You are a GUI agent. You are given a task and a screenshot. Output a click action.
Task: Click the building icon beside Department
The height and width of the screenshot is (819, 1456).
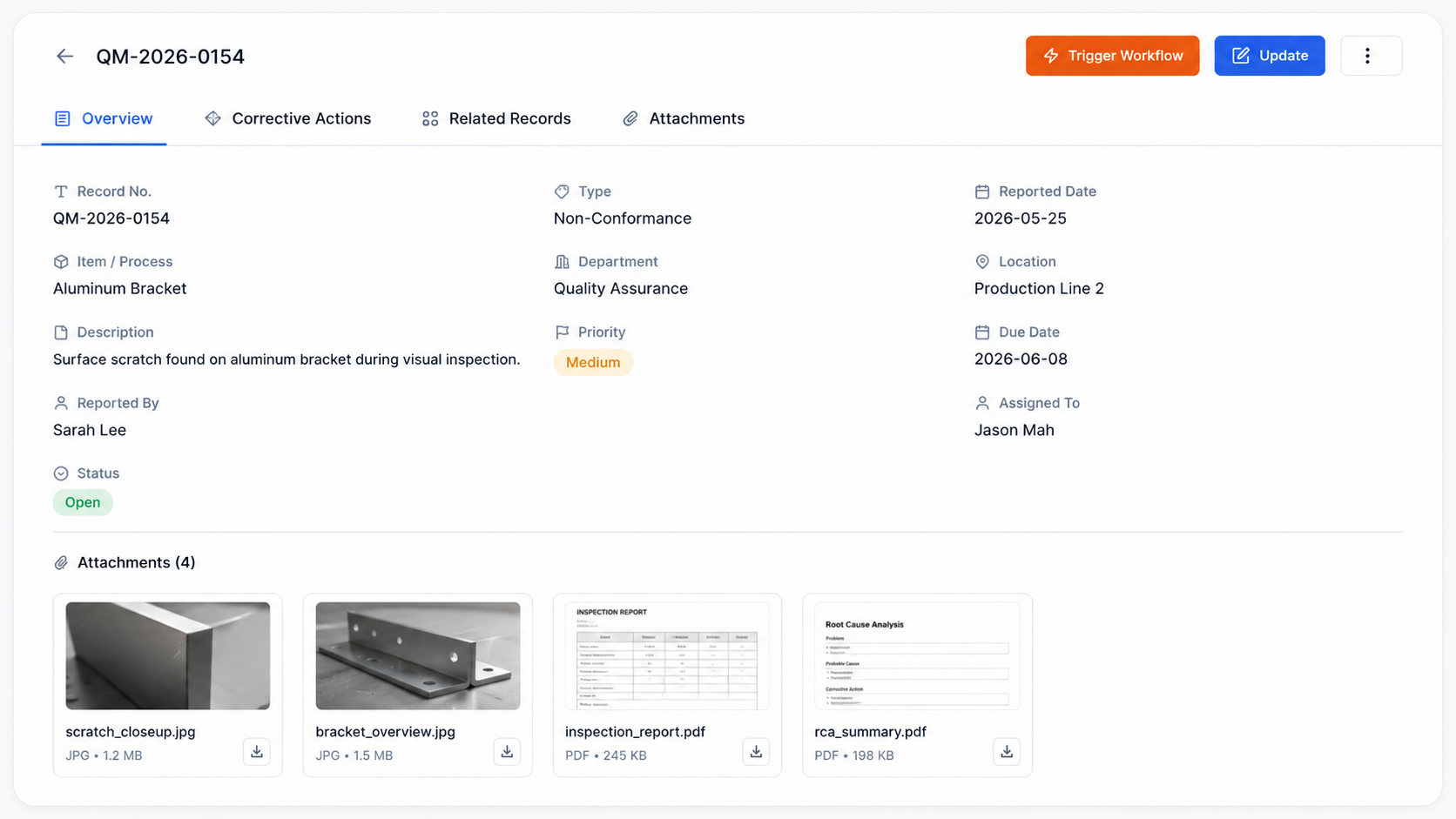pos(562,262)
